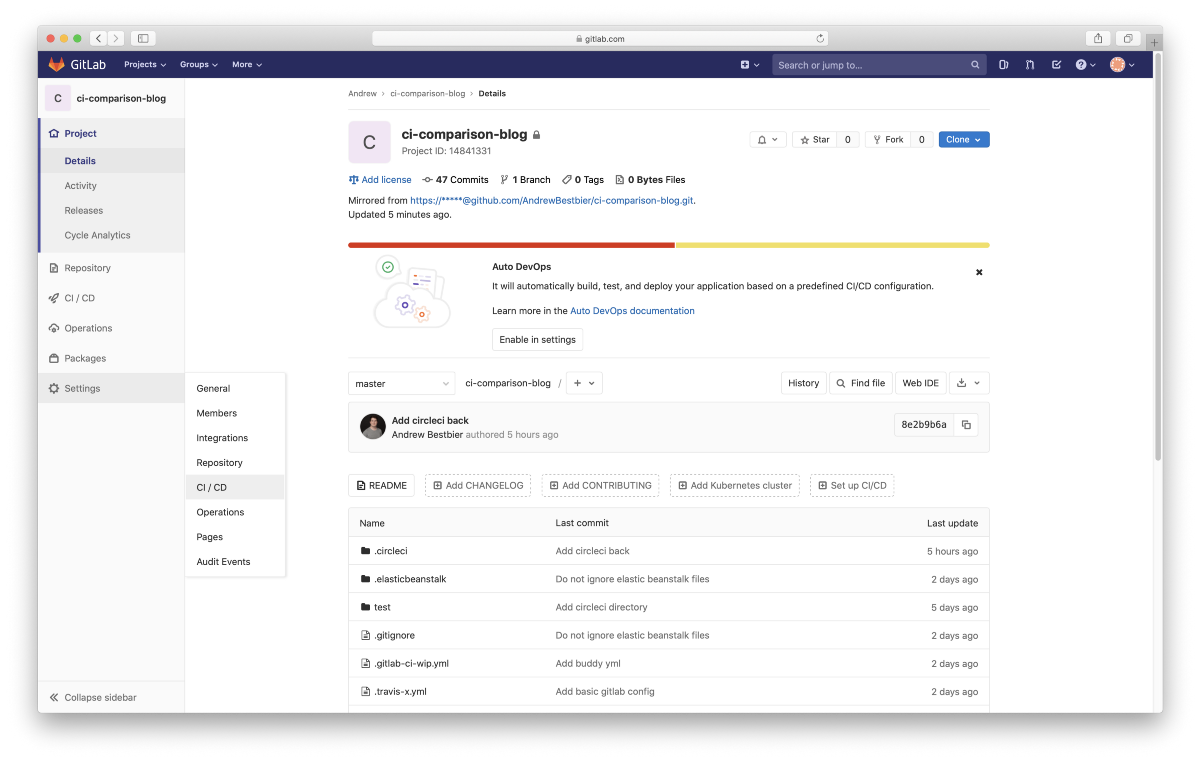
Task: Open the Help question mark menu
Action: tap(1085, 65)
